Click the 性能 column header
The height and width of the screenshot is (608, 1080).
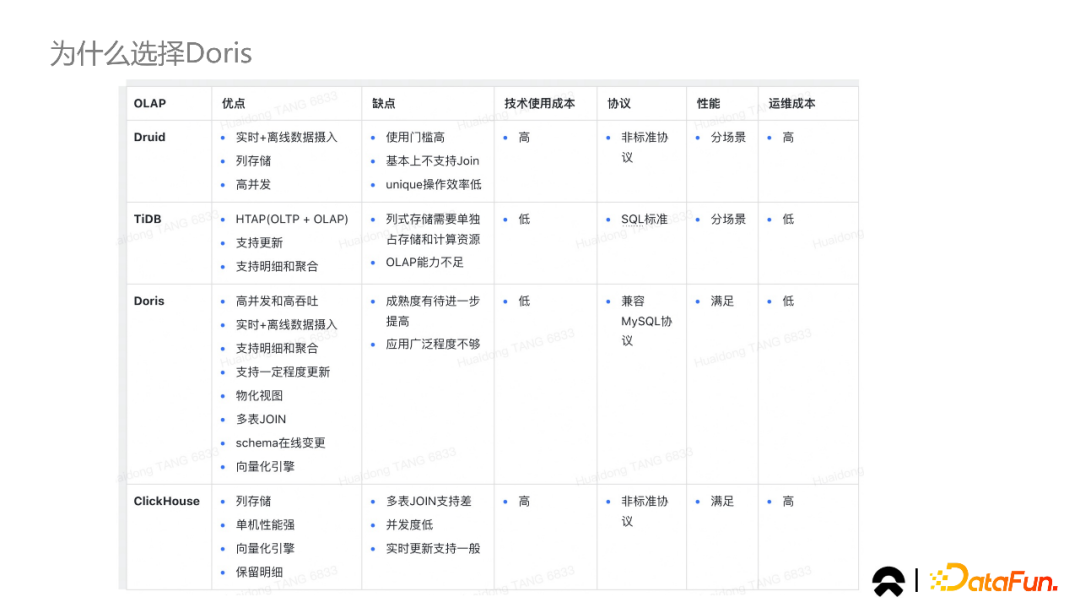[708, 103]
